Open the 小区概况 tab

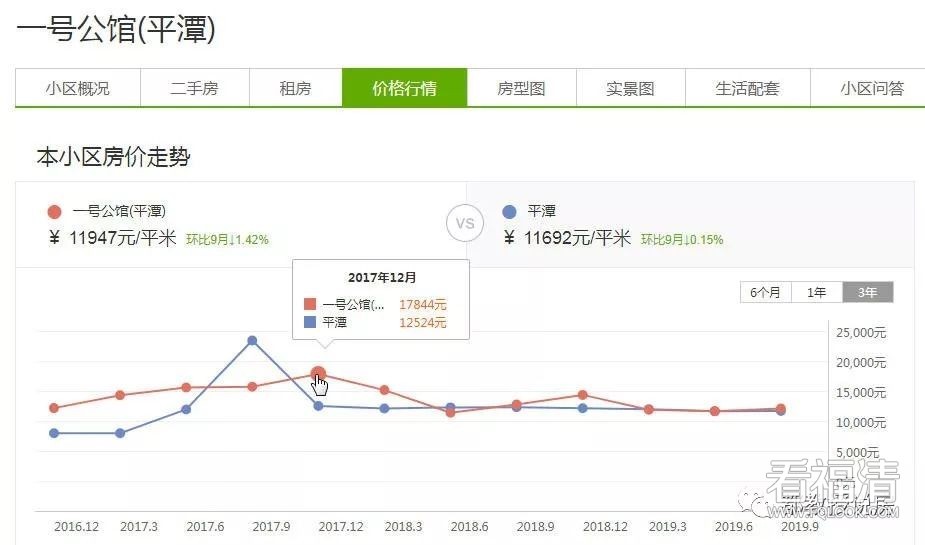tap(77, 88)
